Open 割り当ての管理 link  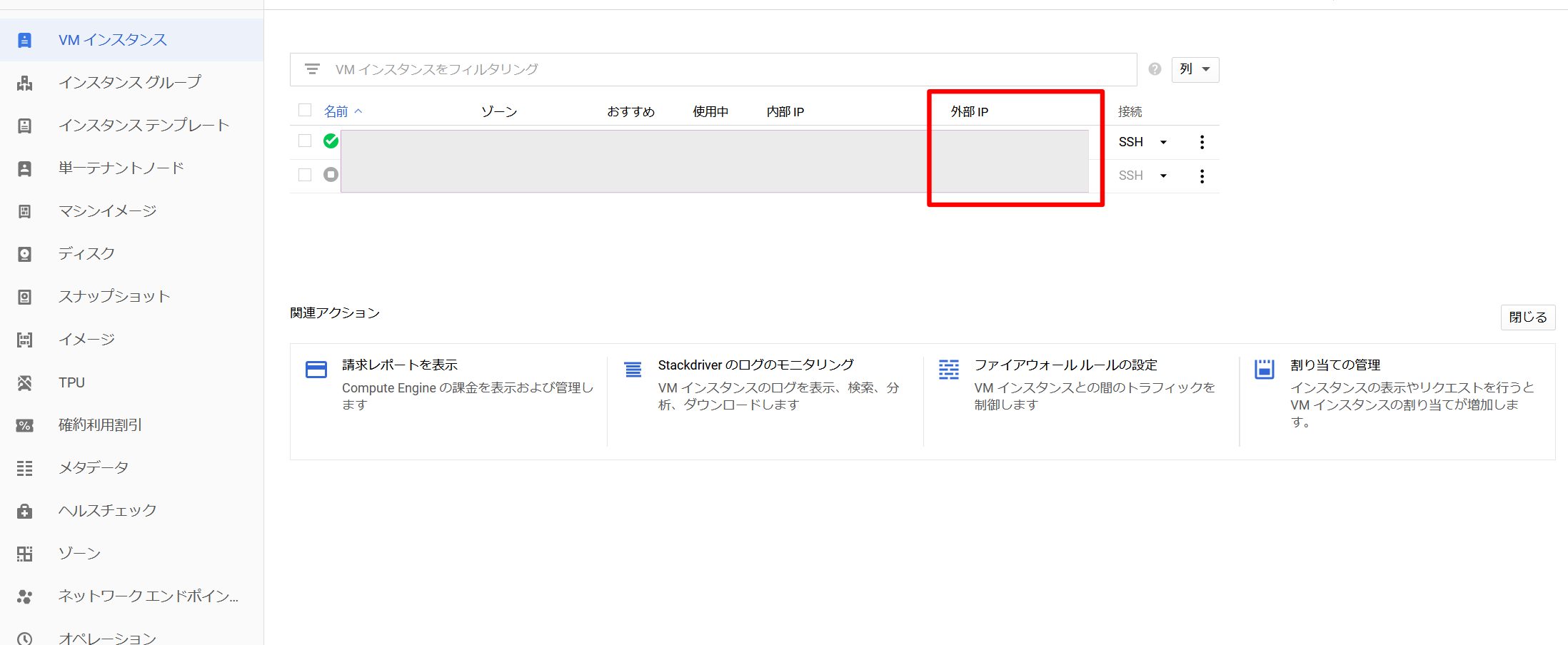[x=1335, y=365]
